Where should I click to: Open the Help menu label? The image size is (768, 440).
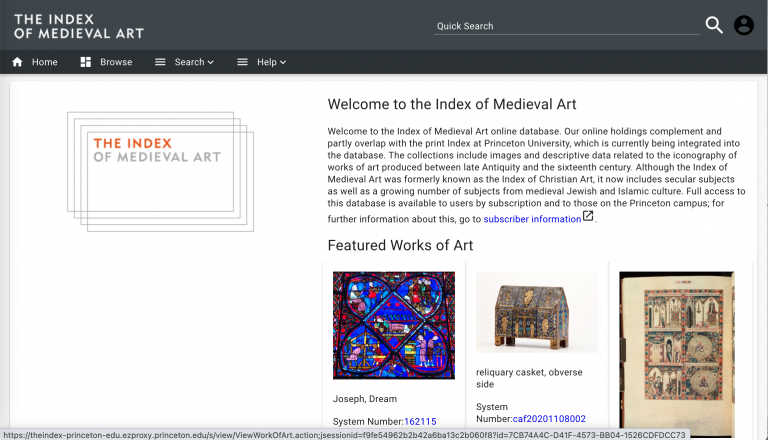click(x=267, y=62)
